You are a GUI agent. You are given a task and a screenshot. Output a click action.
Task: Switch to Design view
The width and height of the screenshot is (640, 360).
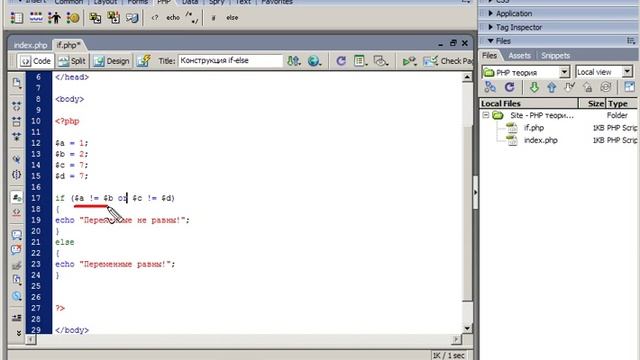coord(111,61)
